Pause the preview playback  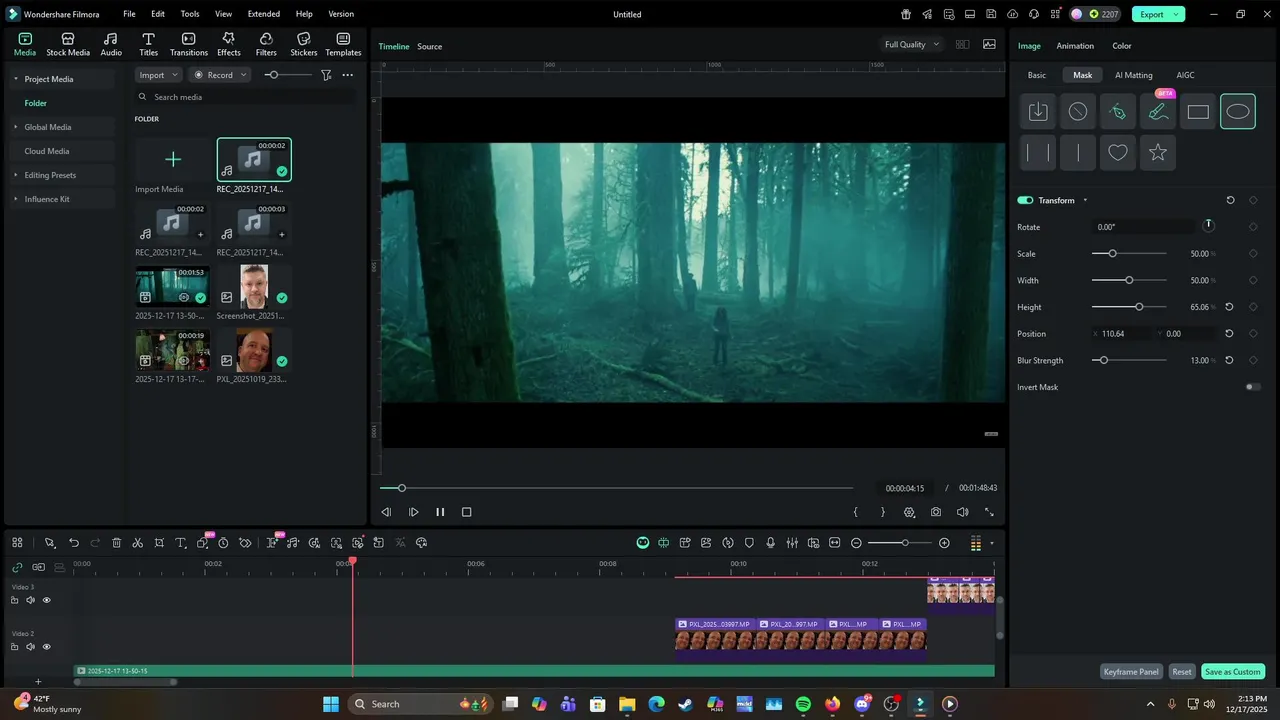coord(440,512)
